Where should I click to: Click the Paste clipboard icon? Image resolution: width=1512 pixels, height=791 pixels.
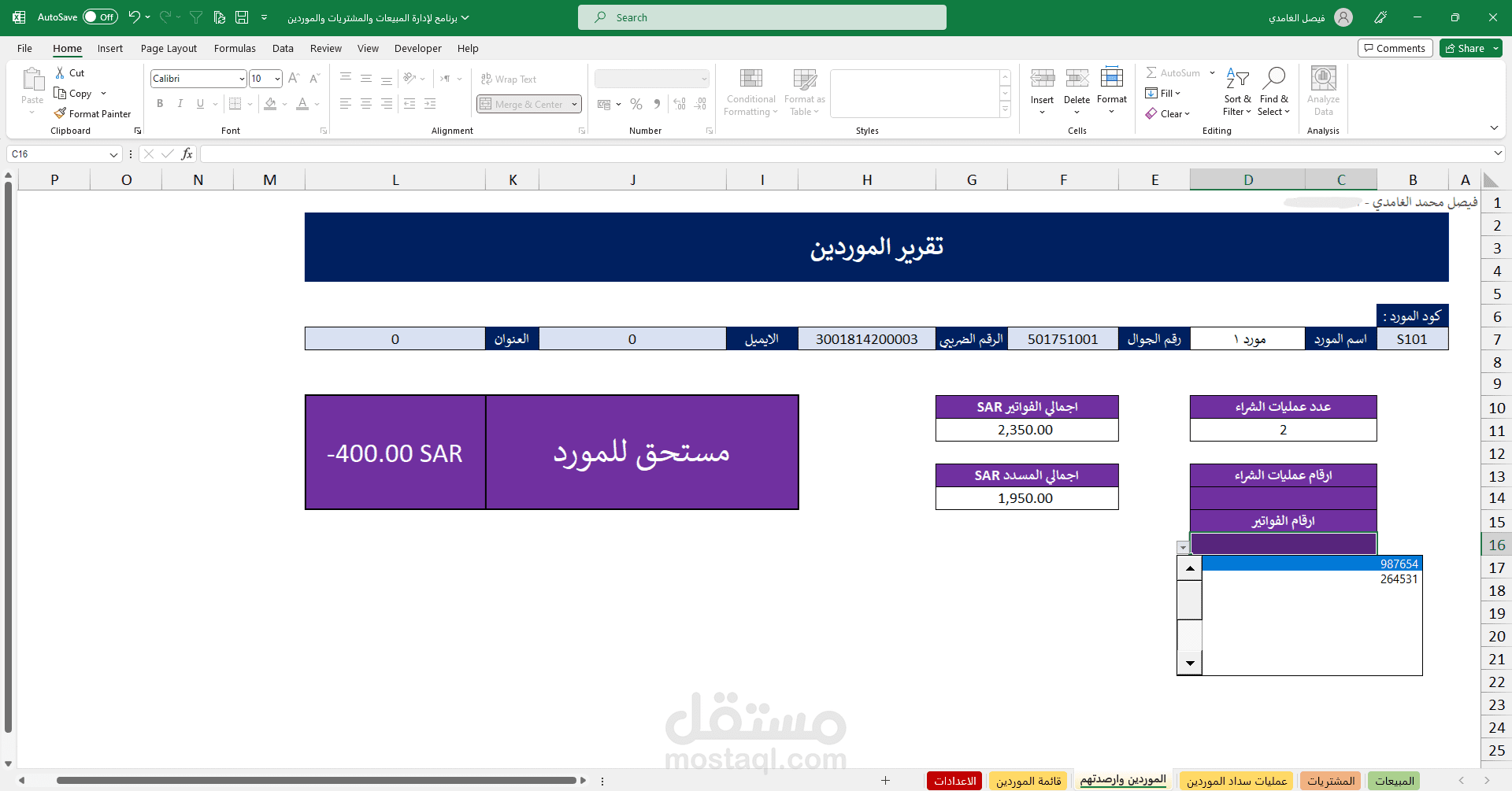tap(32, 80)
